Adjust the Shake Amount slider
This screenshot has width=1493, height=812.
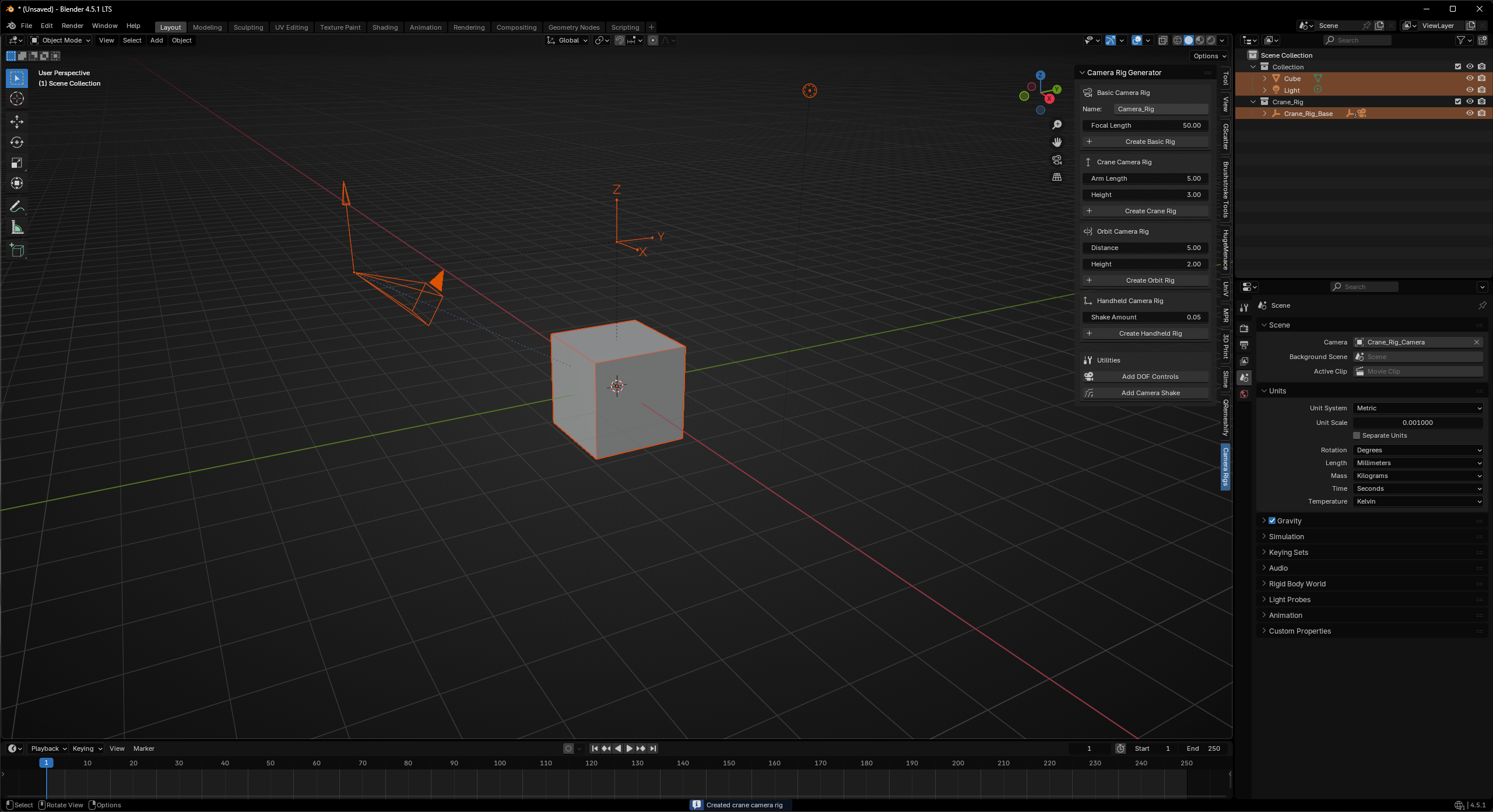[x=1144, y=317]
